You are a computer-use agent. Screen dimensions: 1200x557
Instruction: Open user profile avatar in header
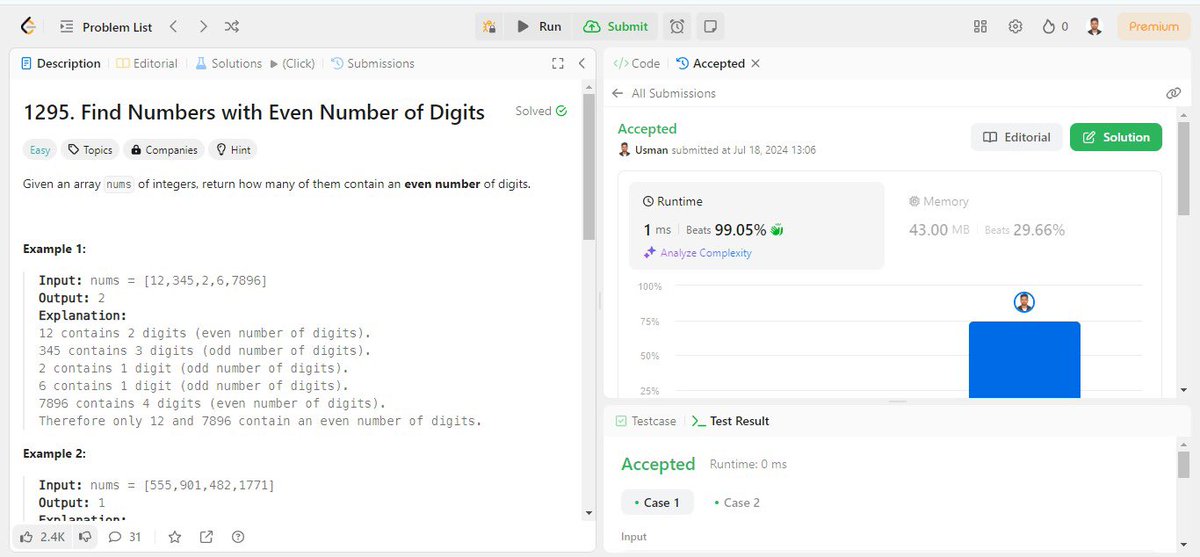[1095, 27]
